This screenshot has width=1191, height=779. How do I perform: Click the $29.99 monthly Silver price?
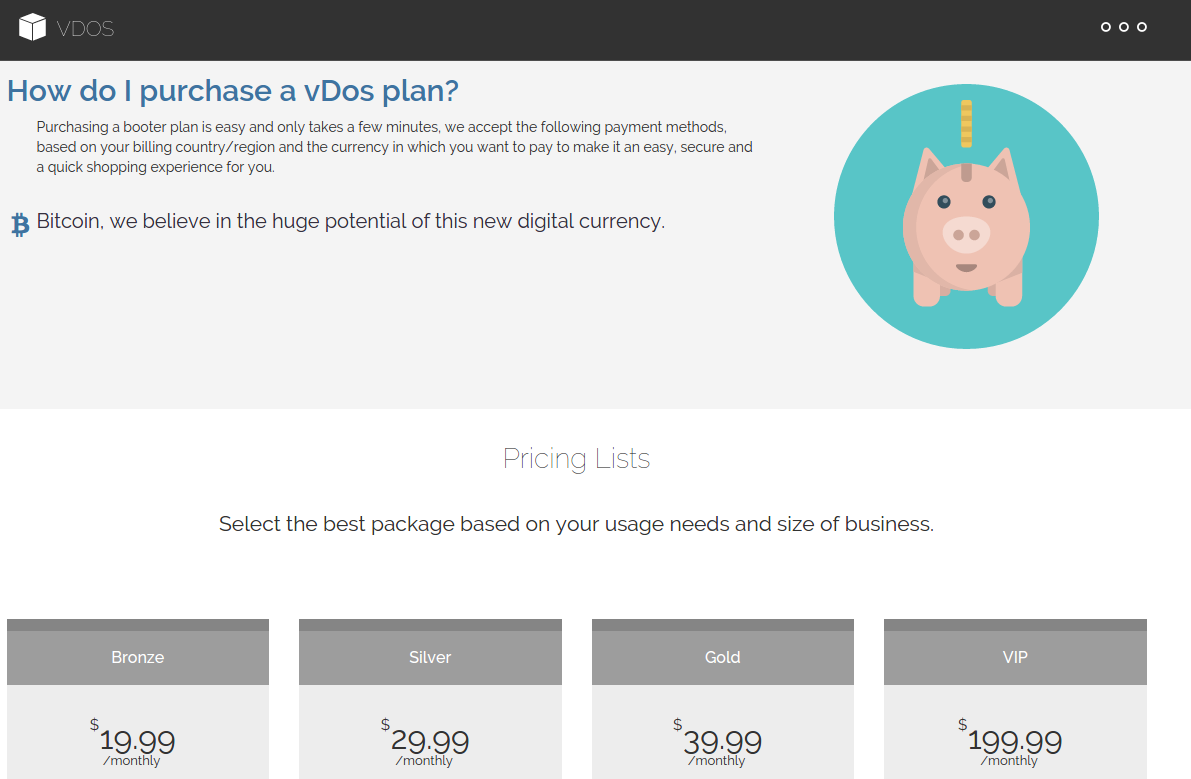[x=429, y=742]
